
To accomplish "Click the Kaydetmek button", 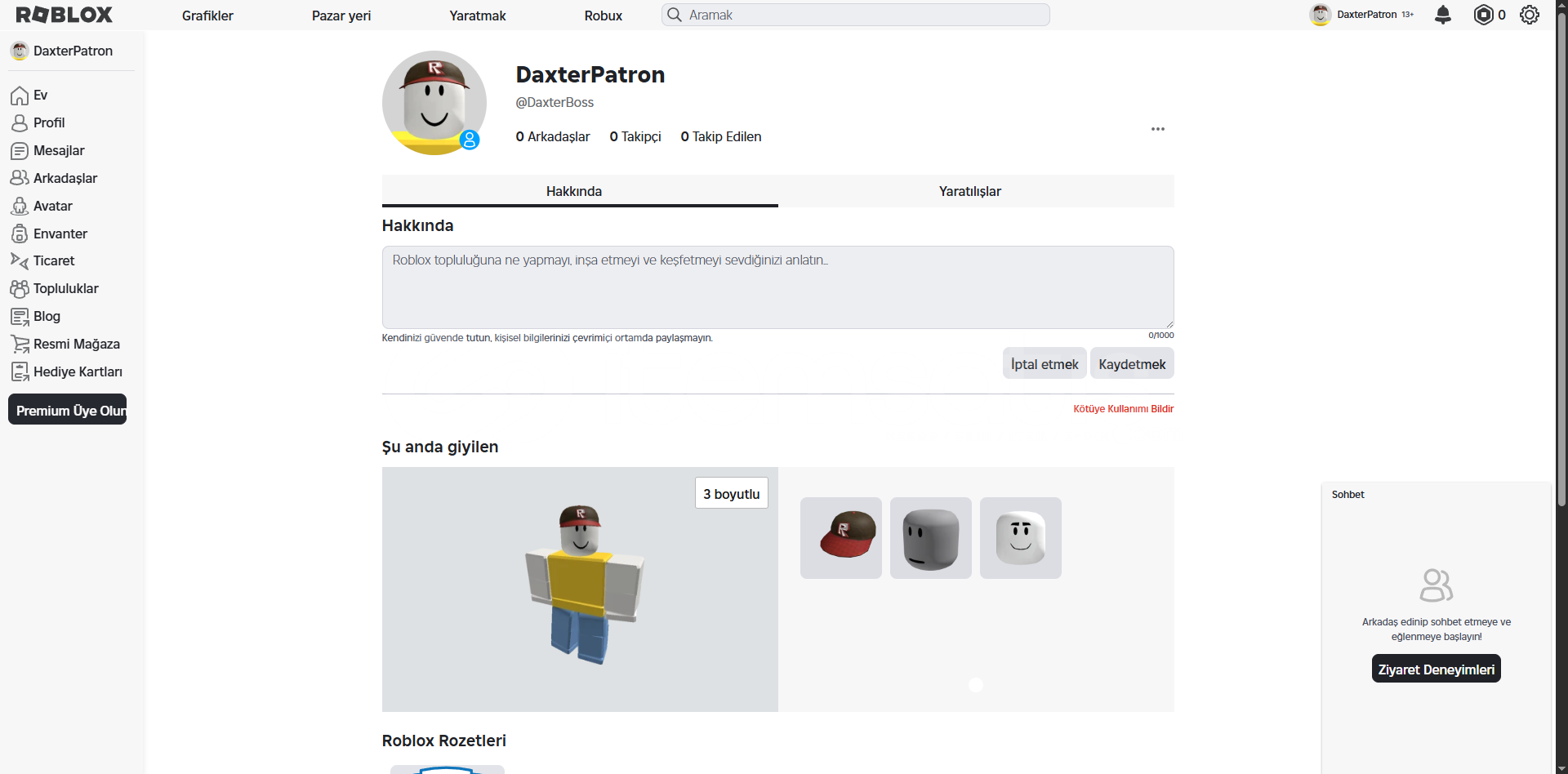I will (1132, 363).
